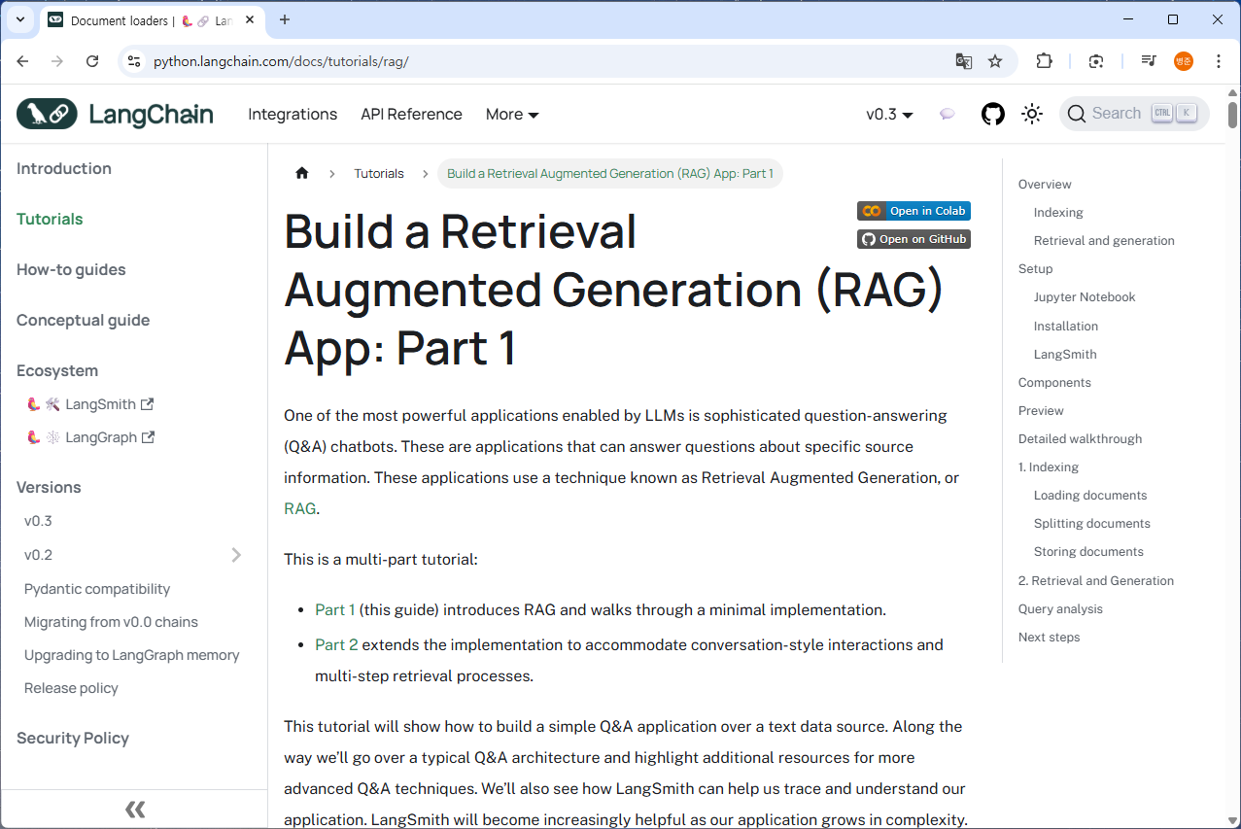Select Introduction in the sidebar
The width and height of the screenshot is (1241, 829).
(x=64, y=168)
